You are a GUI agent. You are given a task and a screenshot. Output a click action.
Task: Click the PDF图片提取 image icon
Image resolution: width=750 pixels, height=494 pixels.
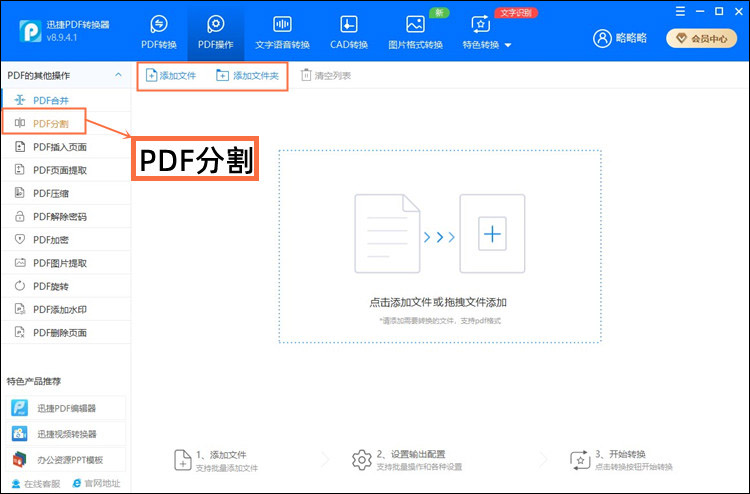click(x=20, y=263)
